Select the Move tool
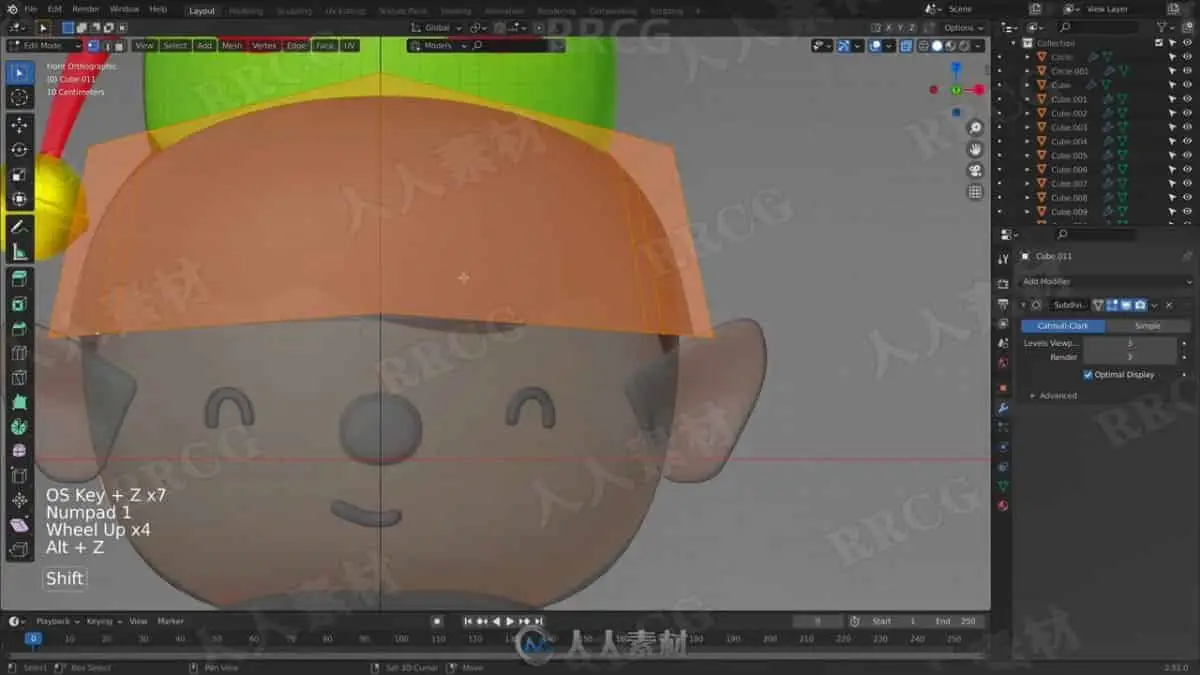The image size is (1200, 675). pos(19,125)
